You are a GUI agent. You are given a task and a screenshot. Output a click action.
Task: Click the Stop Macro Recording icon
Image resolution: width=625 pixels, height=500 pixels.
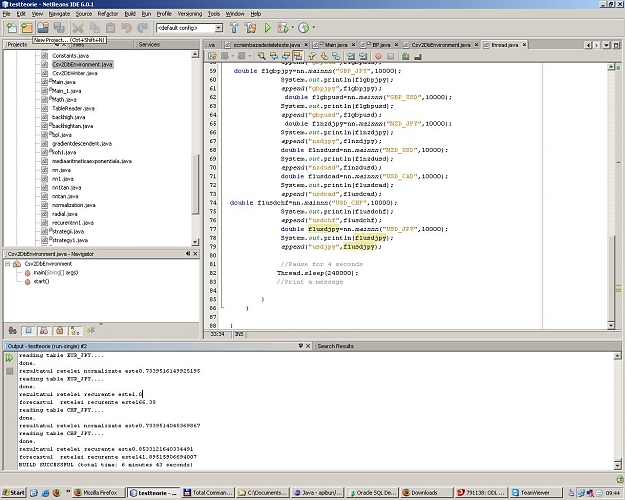391,56
